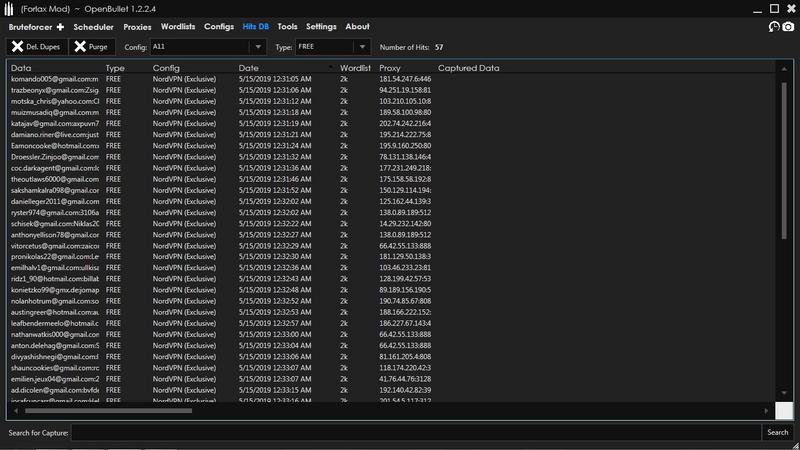Viewport: 800px width, 450px height.
Task: Expand the Config filter dropdown arrow
Action: [x=258, y=47]
